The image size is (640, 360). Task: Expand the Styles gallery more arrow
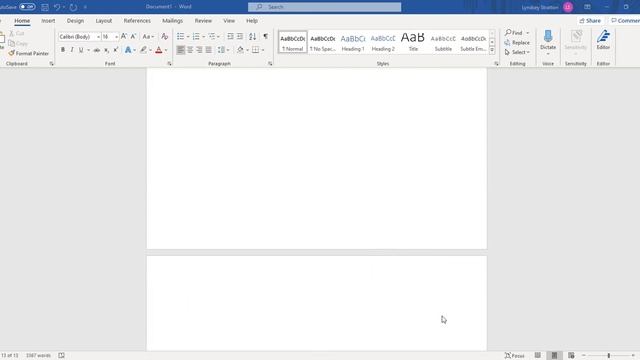[x=492, y=51]
